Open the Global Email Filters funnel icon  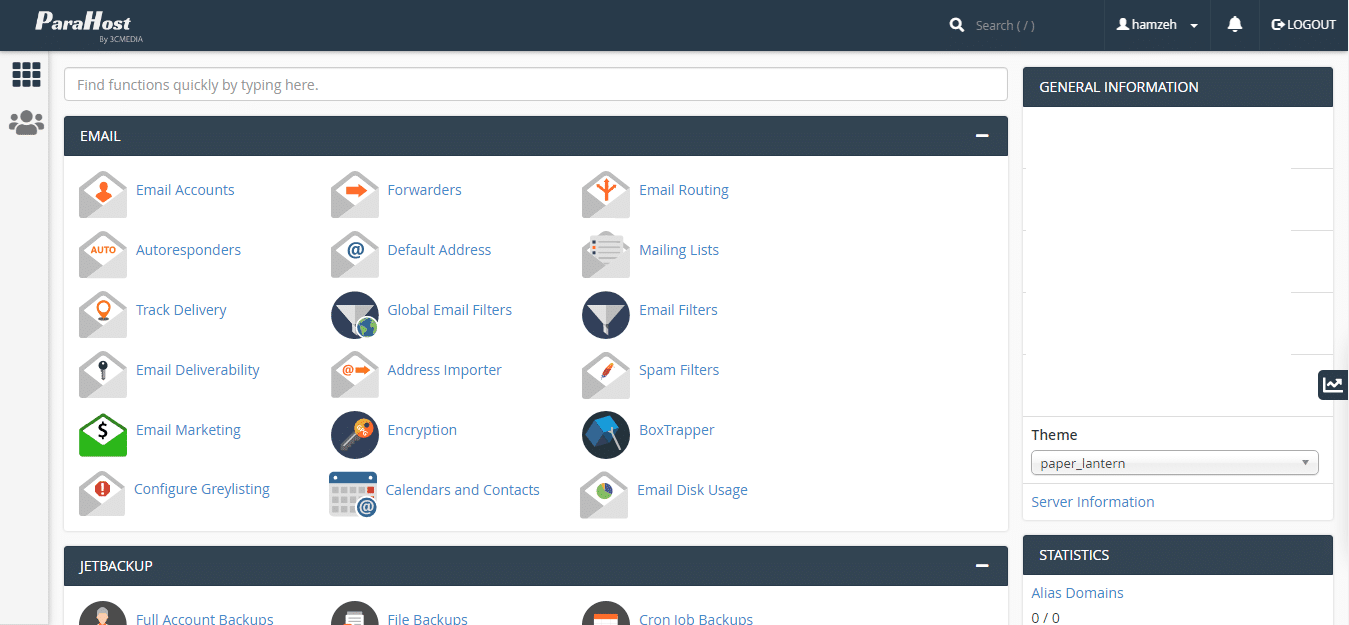click(x=355, y=315)
